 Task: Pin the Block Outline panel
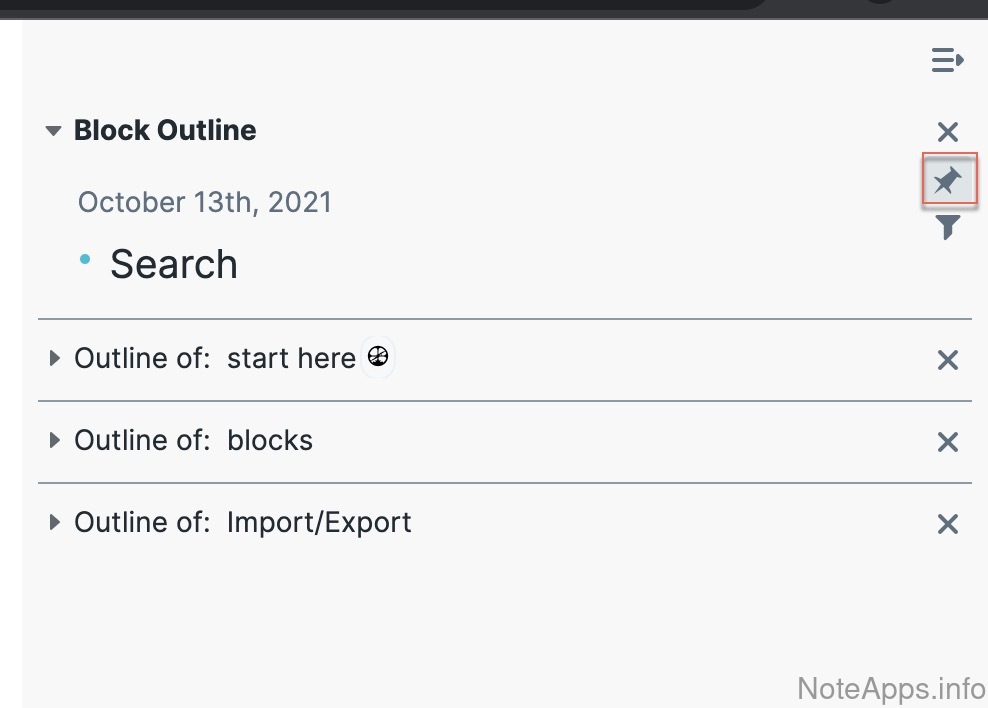point(948,181)
